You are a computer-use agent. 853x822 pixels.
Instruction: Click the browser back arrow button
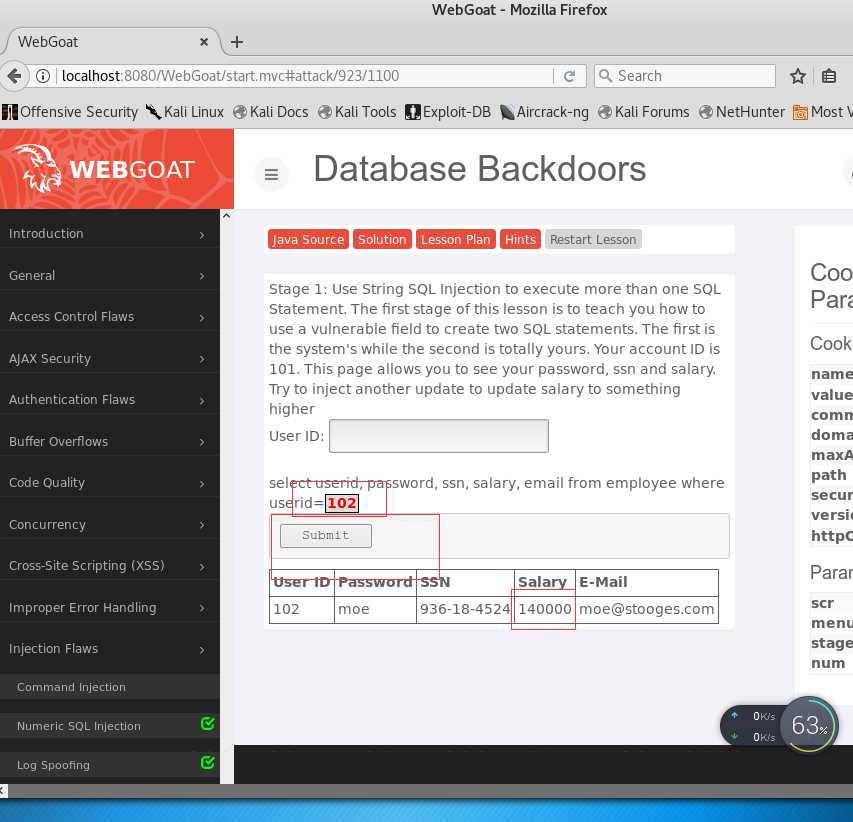pos(14,76)
